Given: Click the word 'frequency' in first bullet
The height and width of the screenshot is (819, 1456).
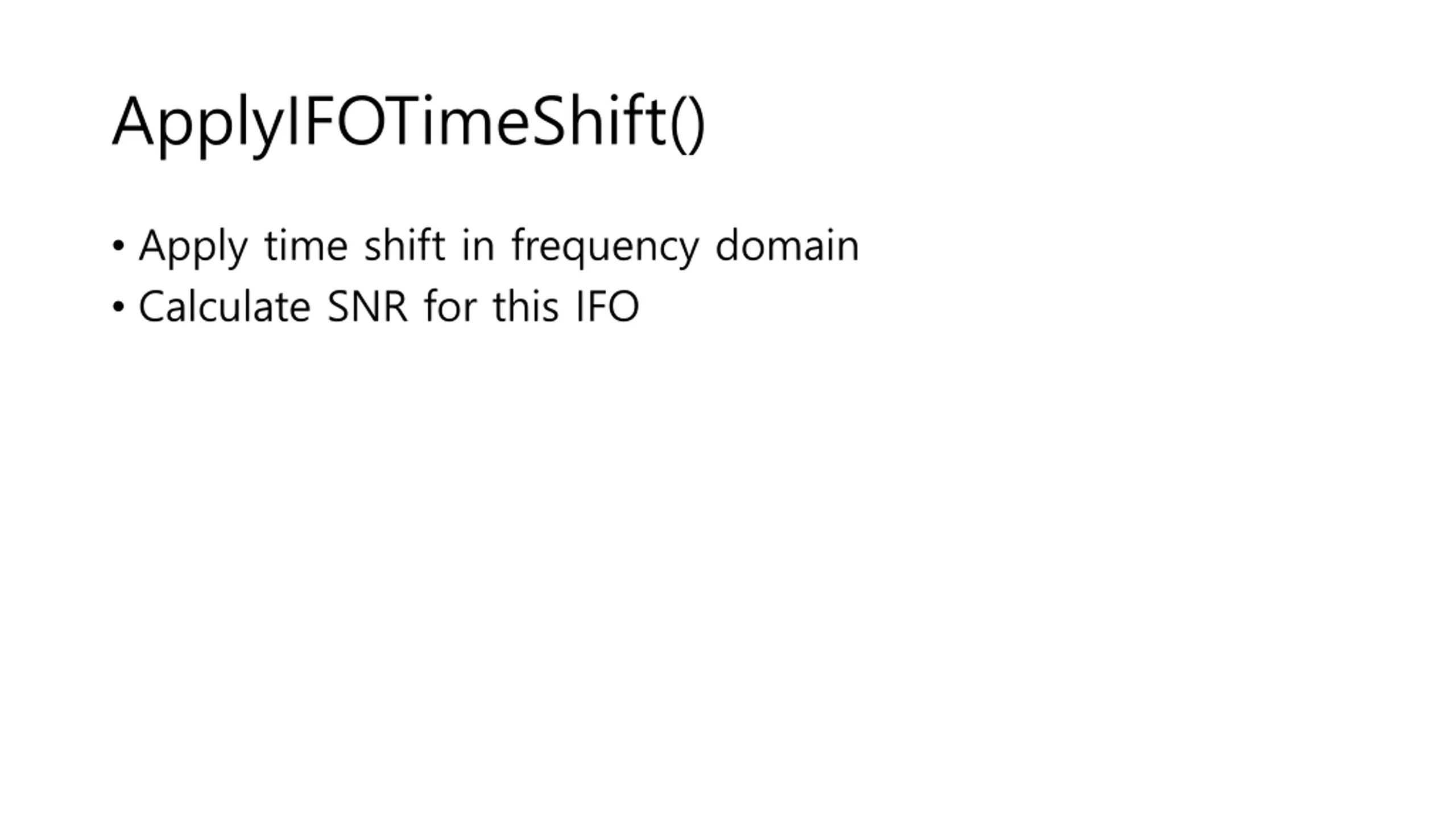Looking at the screenshot, I should tap(605, 247).
